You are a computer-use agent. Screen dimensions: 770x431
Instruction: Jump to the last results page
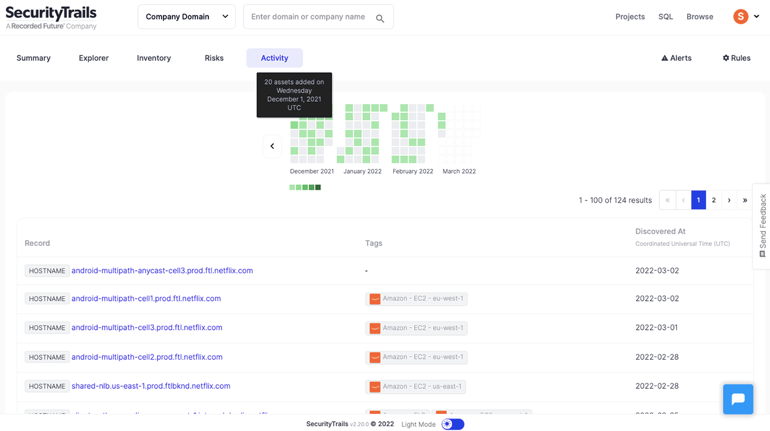745,200
